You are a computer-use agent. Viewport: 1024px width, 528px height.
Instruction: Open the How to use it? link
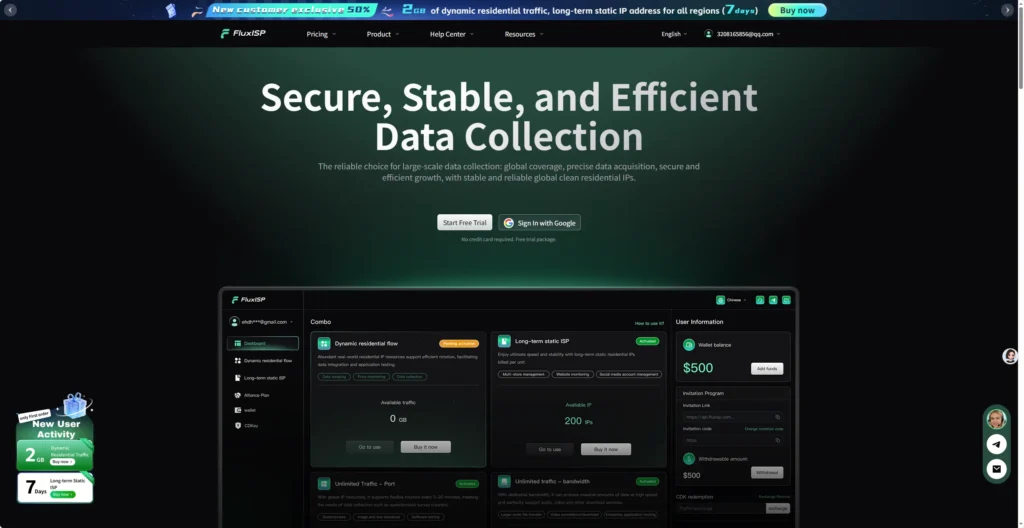tap(649, 323)
